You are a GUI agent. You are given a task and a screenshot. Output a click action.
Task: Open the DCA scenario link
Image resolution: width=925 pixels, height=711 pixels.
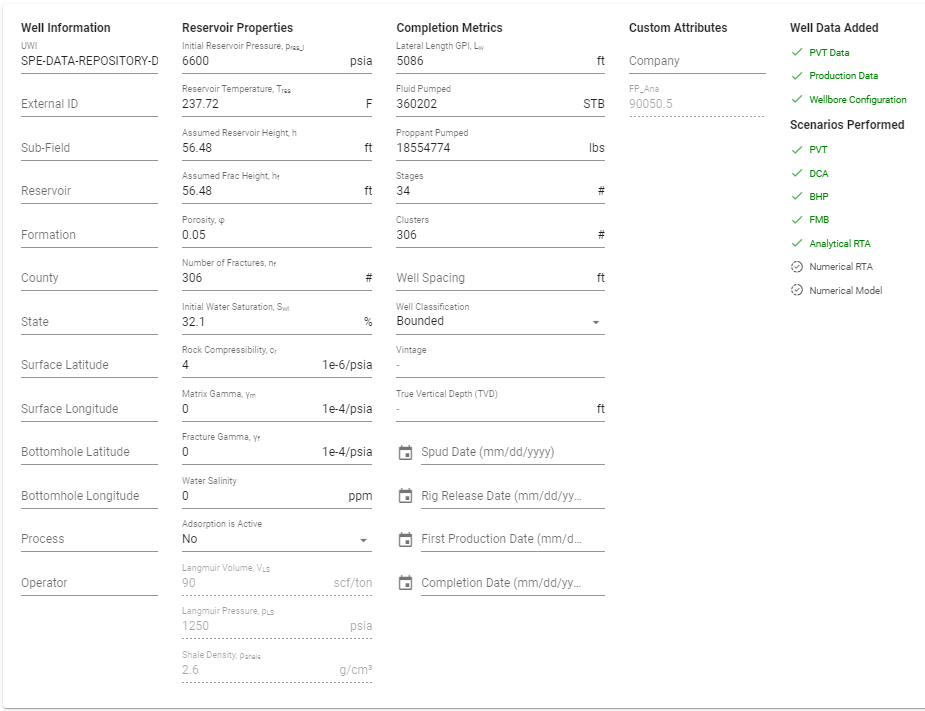click(818, 173)
